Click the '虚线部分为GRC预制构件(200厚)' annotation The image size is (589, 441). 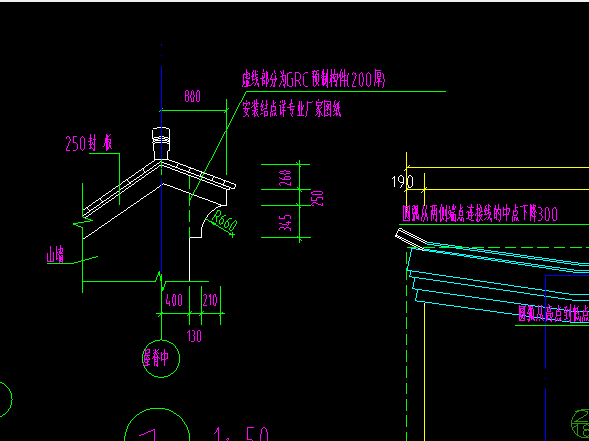[313, 79]
